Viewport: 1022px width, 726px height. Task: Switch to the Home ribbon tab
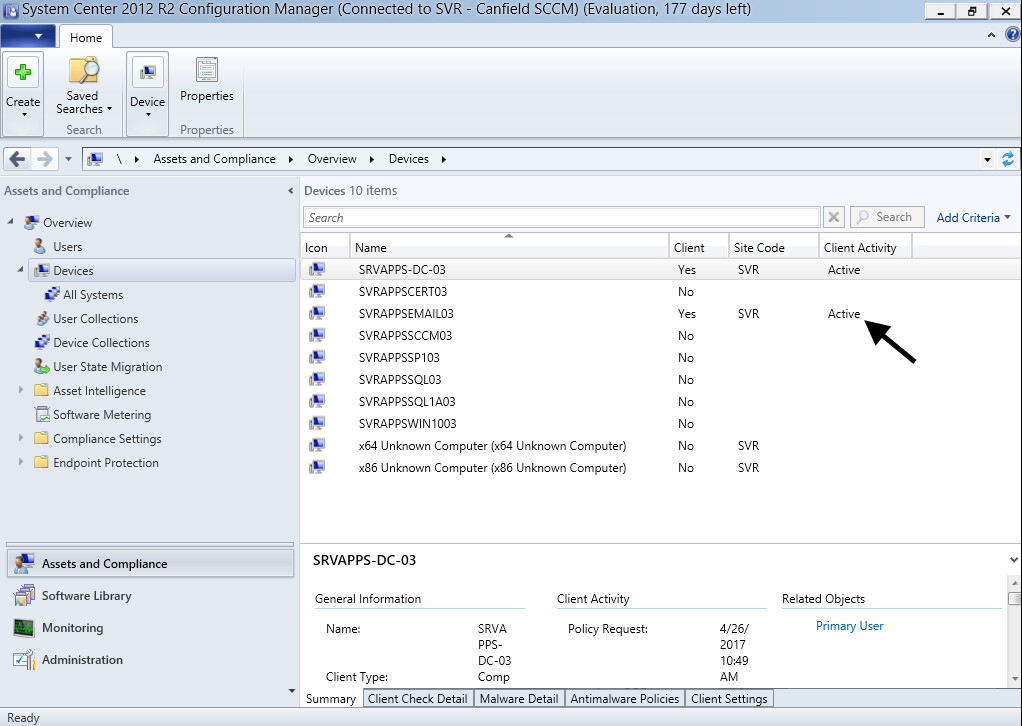point(86,37)
